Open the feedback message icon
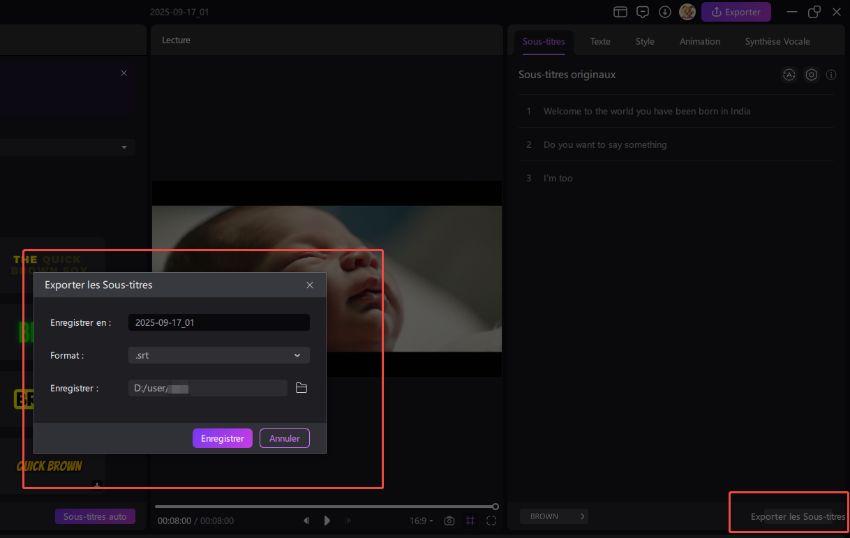850x538 pixels. point(643,12)
